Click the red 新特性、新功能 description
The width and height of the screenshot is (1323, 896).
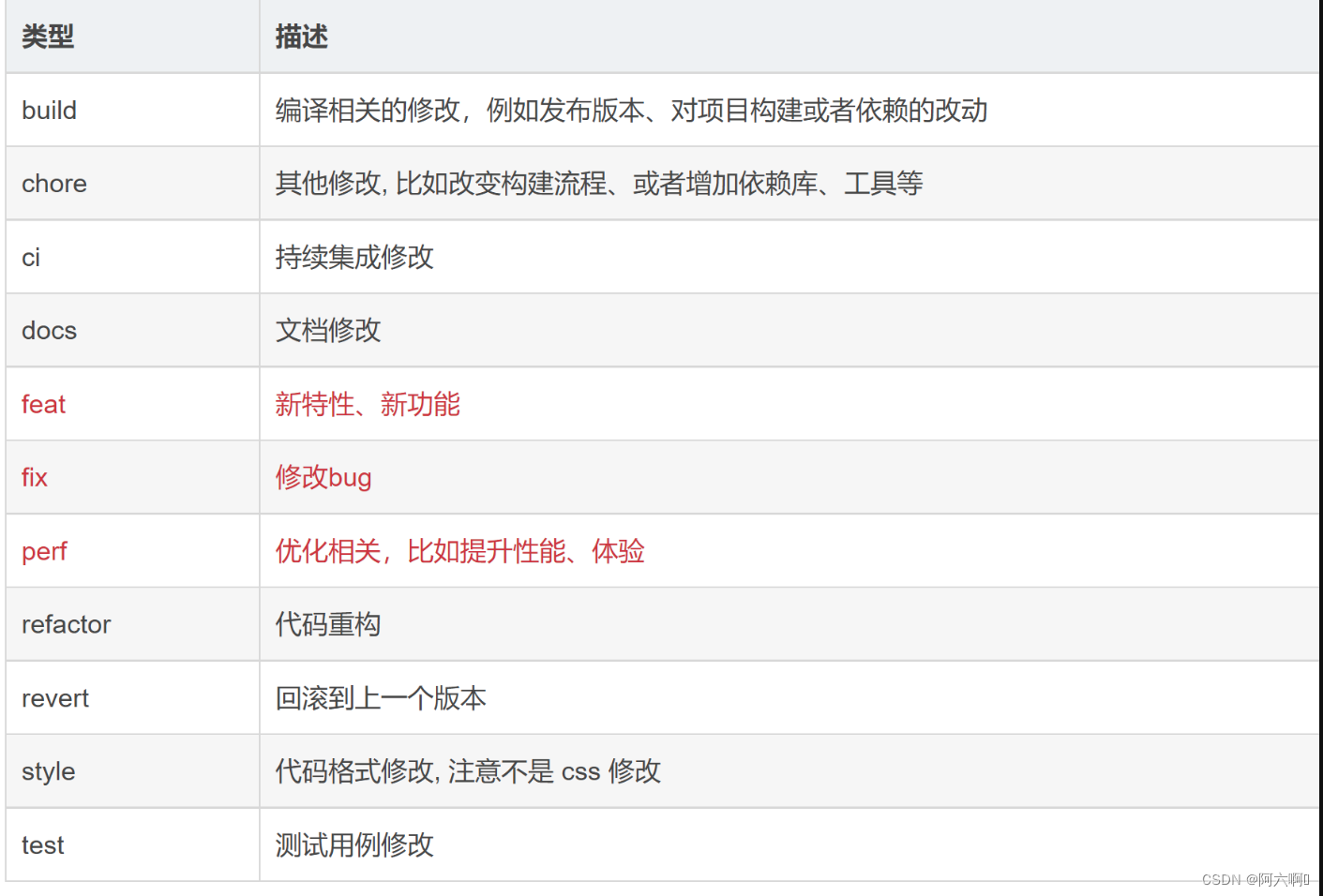tap(367, 404)
